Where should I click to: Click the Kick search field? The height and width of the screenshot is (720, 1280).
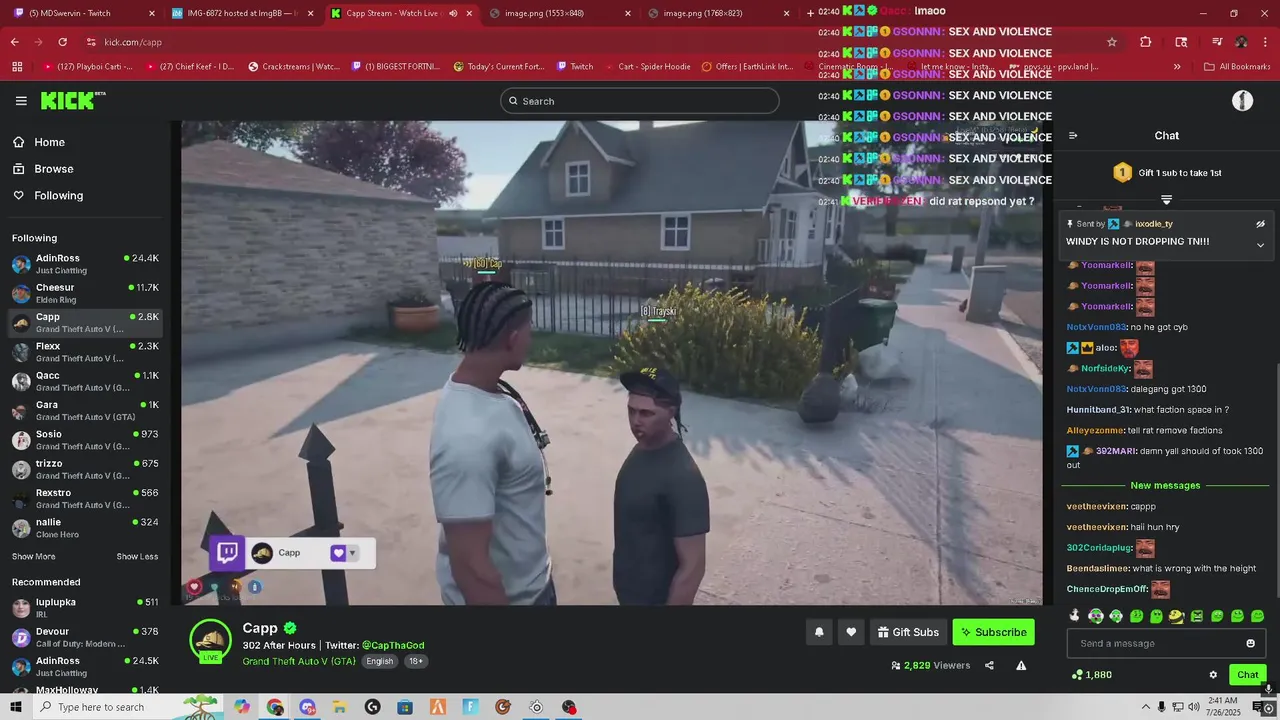coord(640,101)
